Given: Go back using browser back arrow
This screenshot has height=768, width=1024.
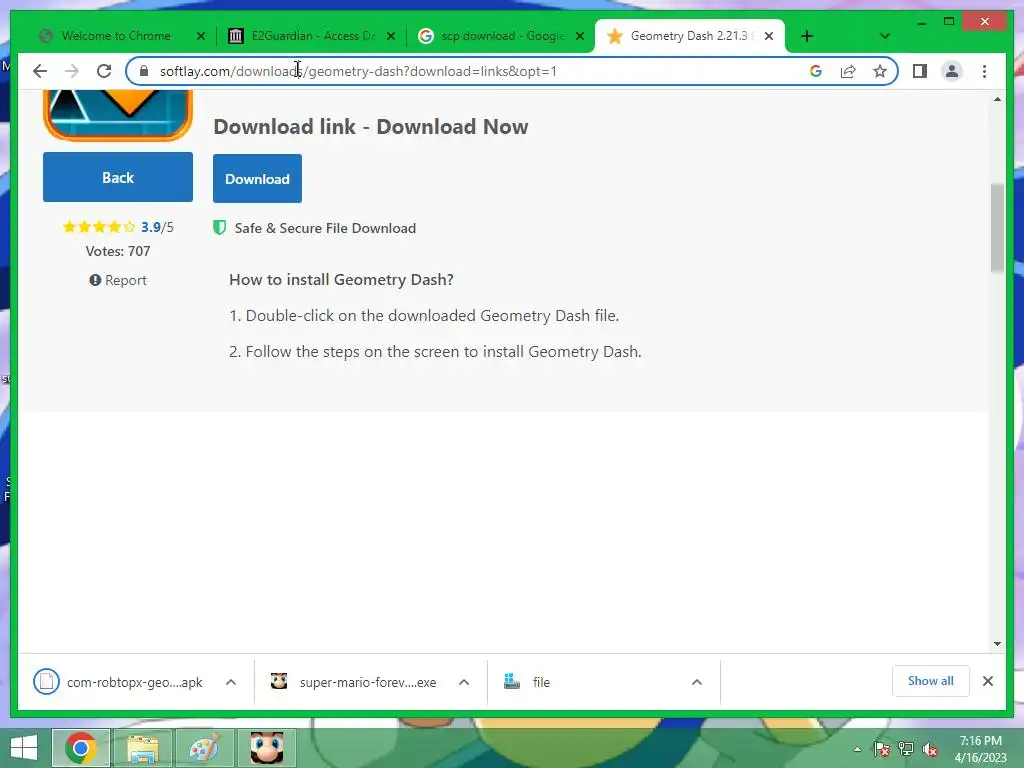Looking at the screenshot, I should [x=40, y=71].
